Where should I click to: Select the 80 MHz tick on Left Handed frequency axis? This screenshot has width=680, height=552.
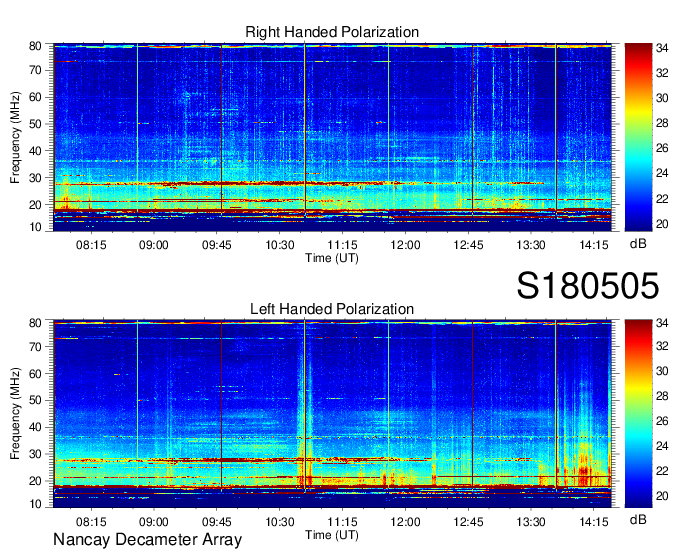[x=35, y=323]
